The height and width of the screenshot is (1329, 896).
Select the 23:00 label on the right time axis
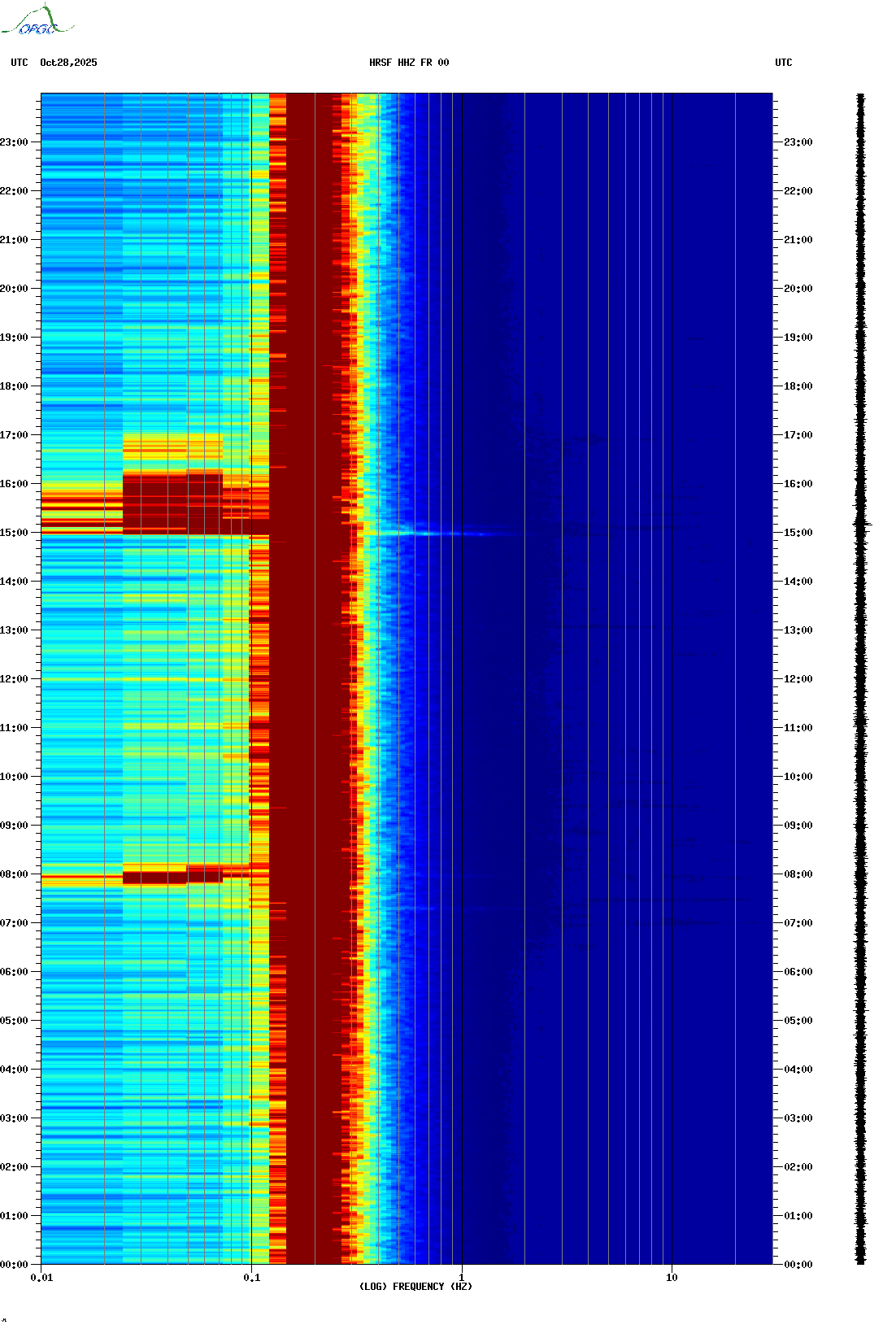click(x=798, y=142)
